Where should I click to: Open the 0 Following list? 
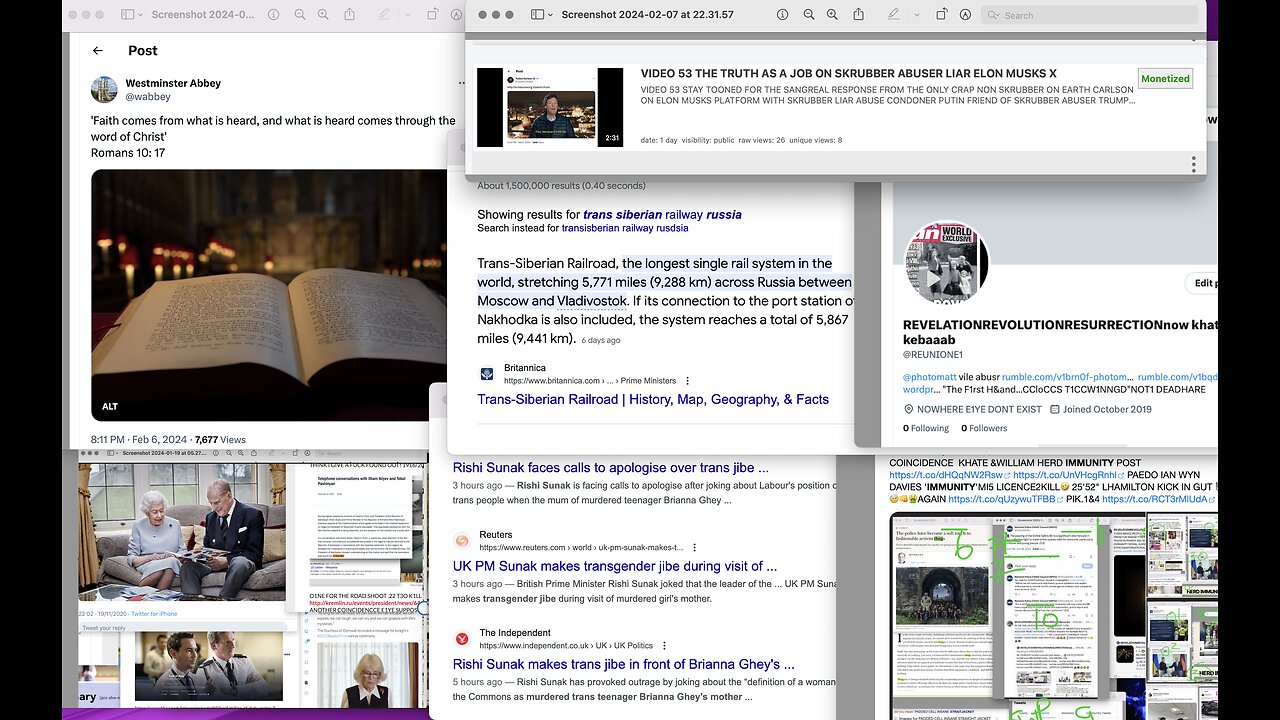926,428
